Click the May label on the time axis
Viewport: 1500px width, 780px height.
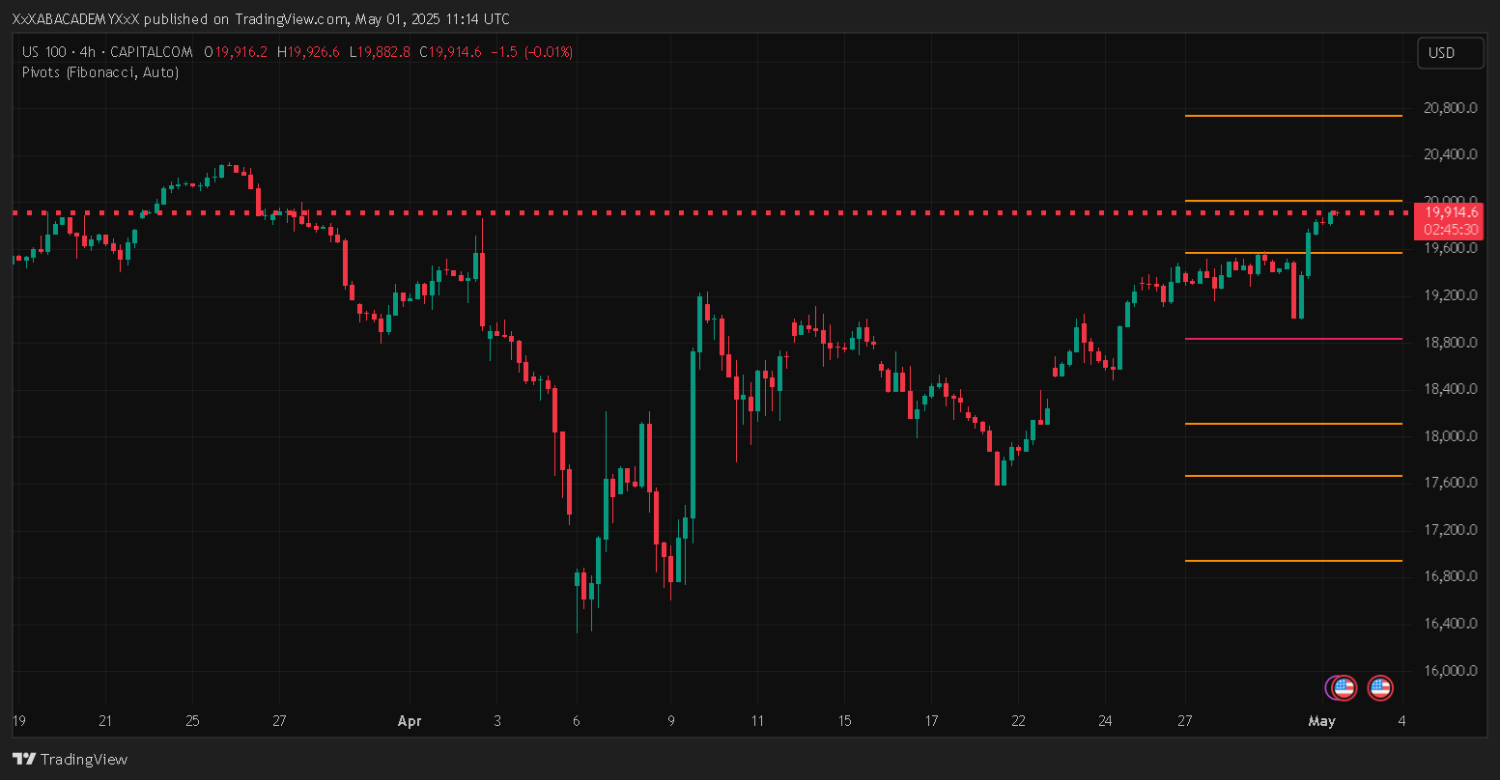[x=1322, y=721]
